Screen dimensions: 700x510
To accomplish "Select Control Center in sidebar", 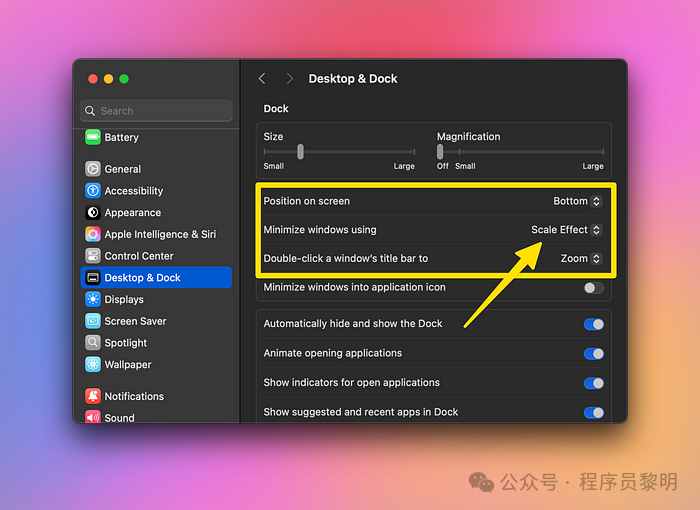I will [x=156, y=256].
